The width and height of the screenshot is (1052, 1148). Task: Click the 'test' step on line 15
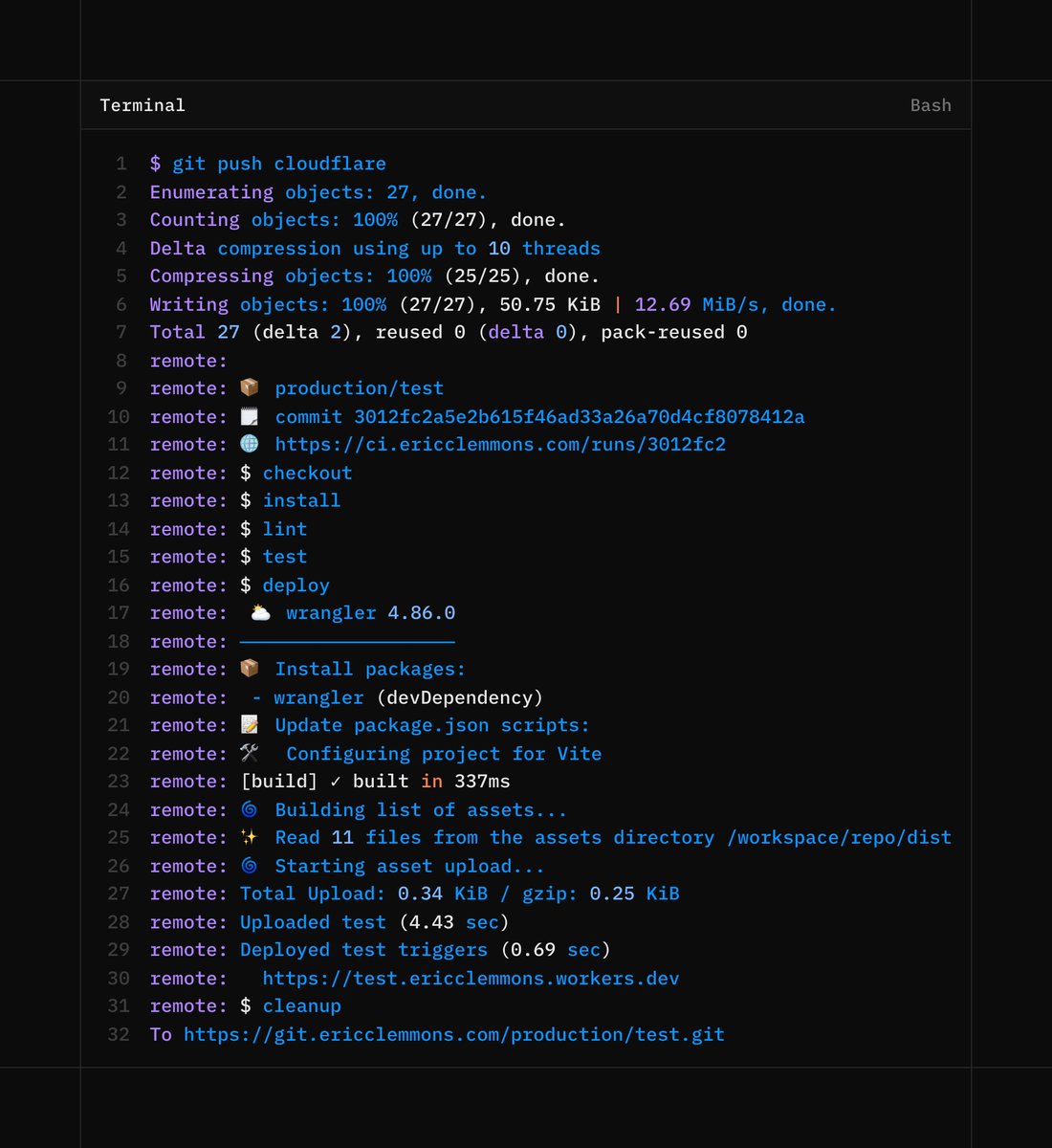tap(285, 557)
